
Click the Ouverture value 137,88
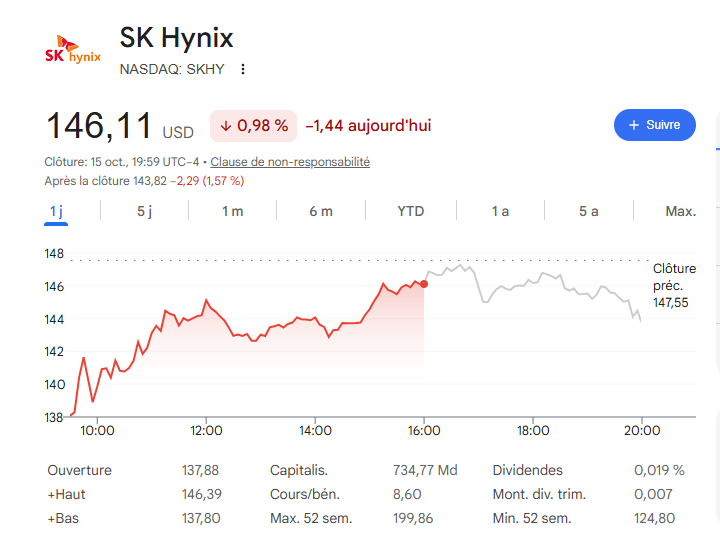pos(200,470)
